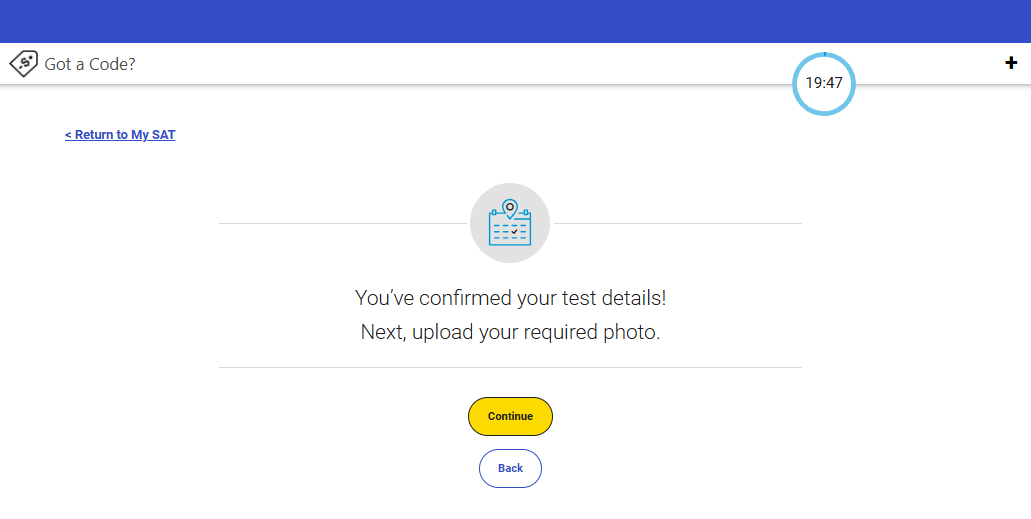
Task: Click the checkmark in the calendar grid
Action: click(514, 232)
